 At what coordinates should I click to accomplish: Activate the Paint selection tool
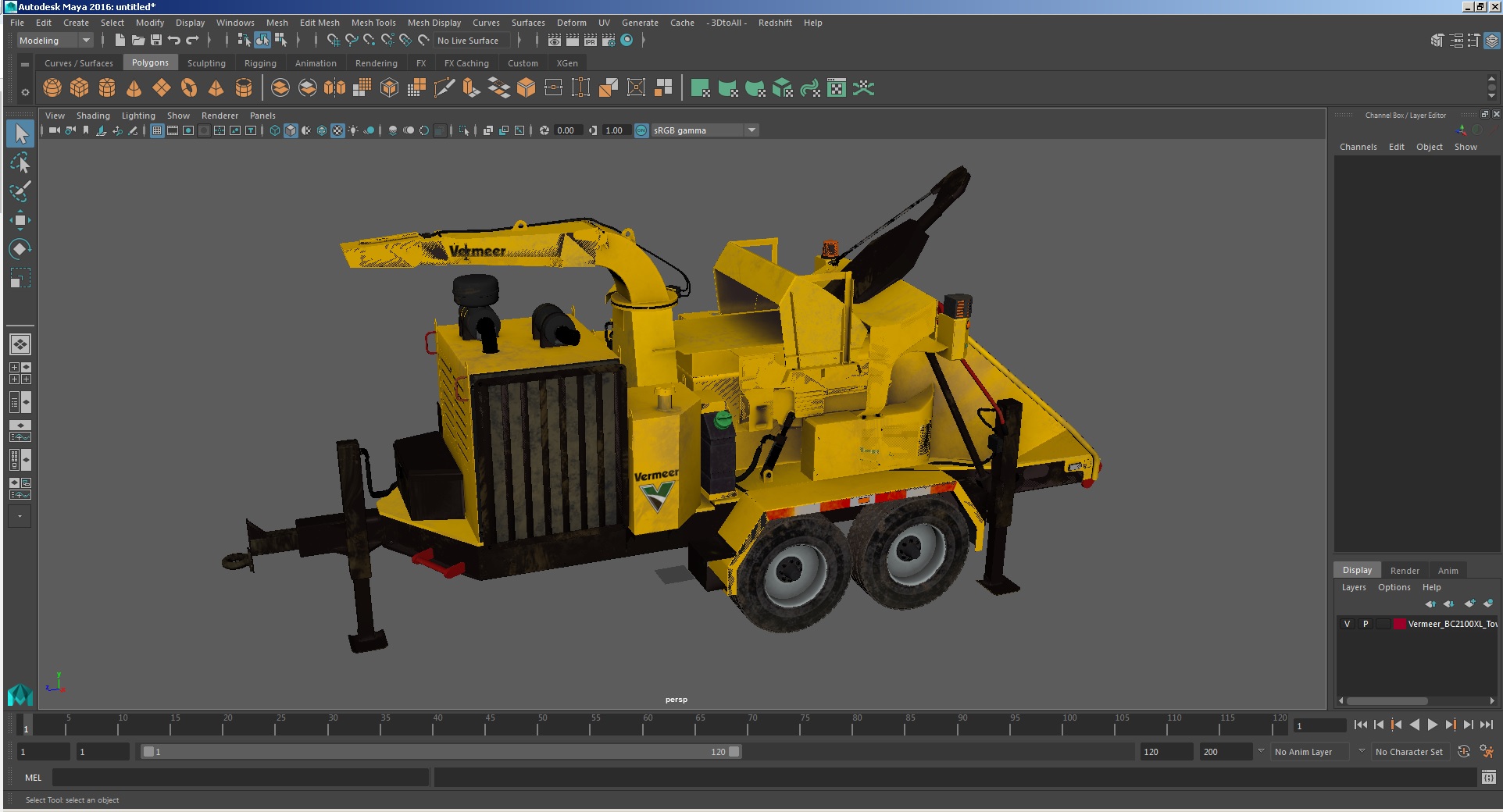(x=20, y=191)
